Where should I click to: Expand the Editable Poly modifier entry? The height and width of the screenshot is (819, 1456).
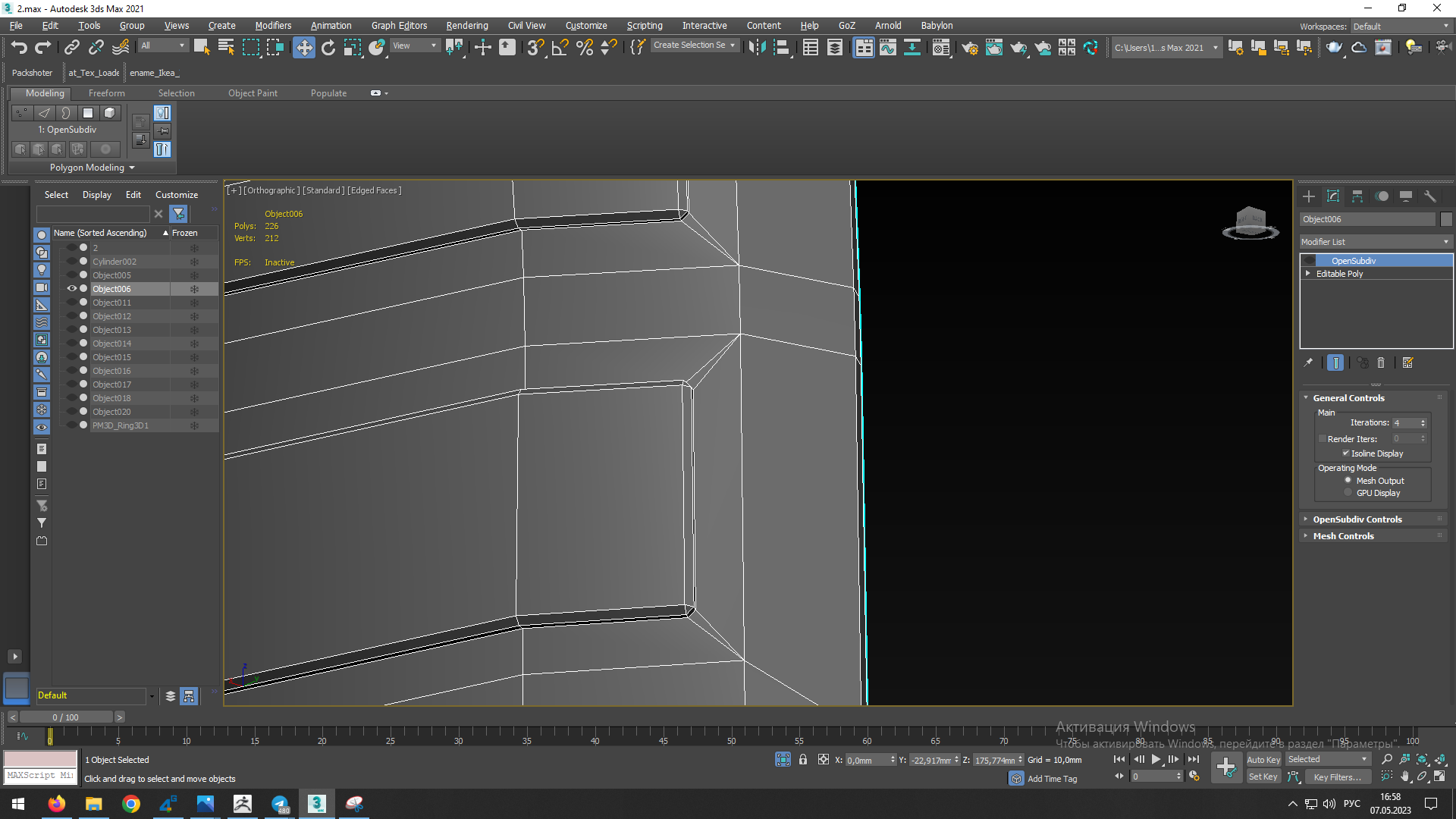pyautogui.click(x=1308, y=274)
